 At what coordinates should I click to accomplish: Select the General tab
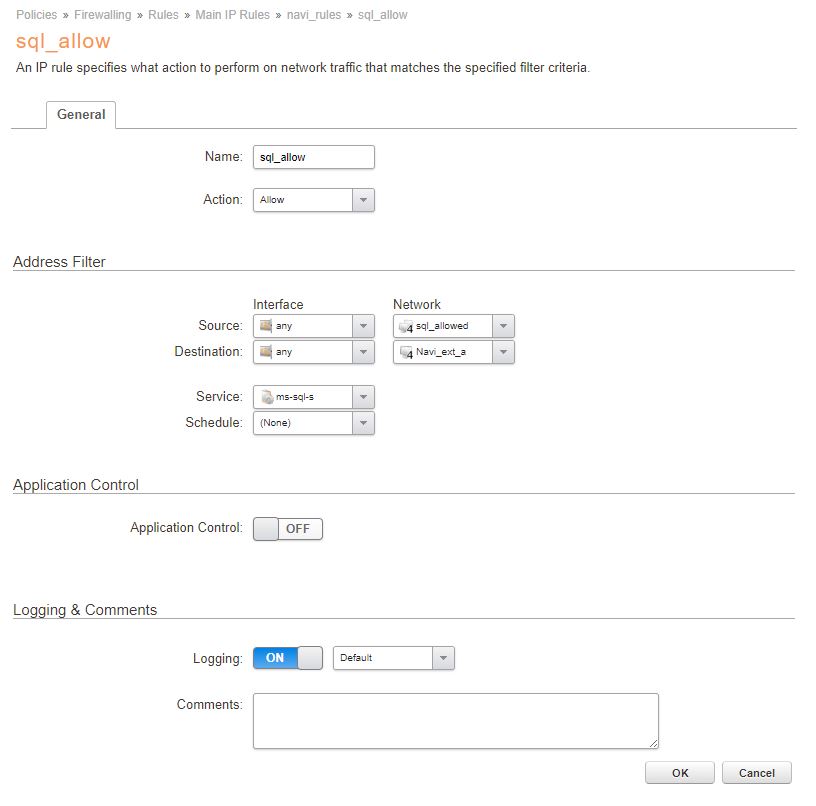click(x=81, y=114)
